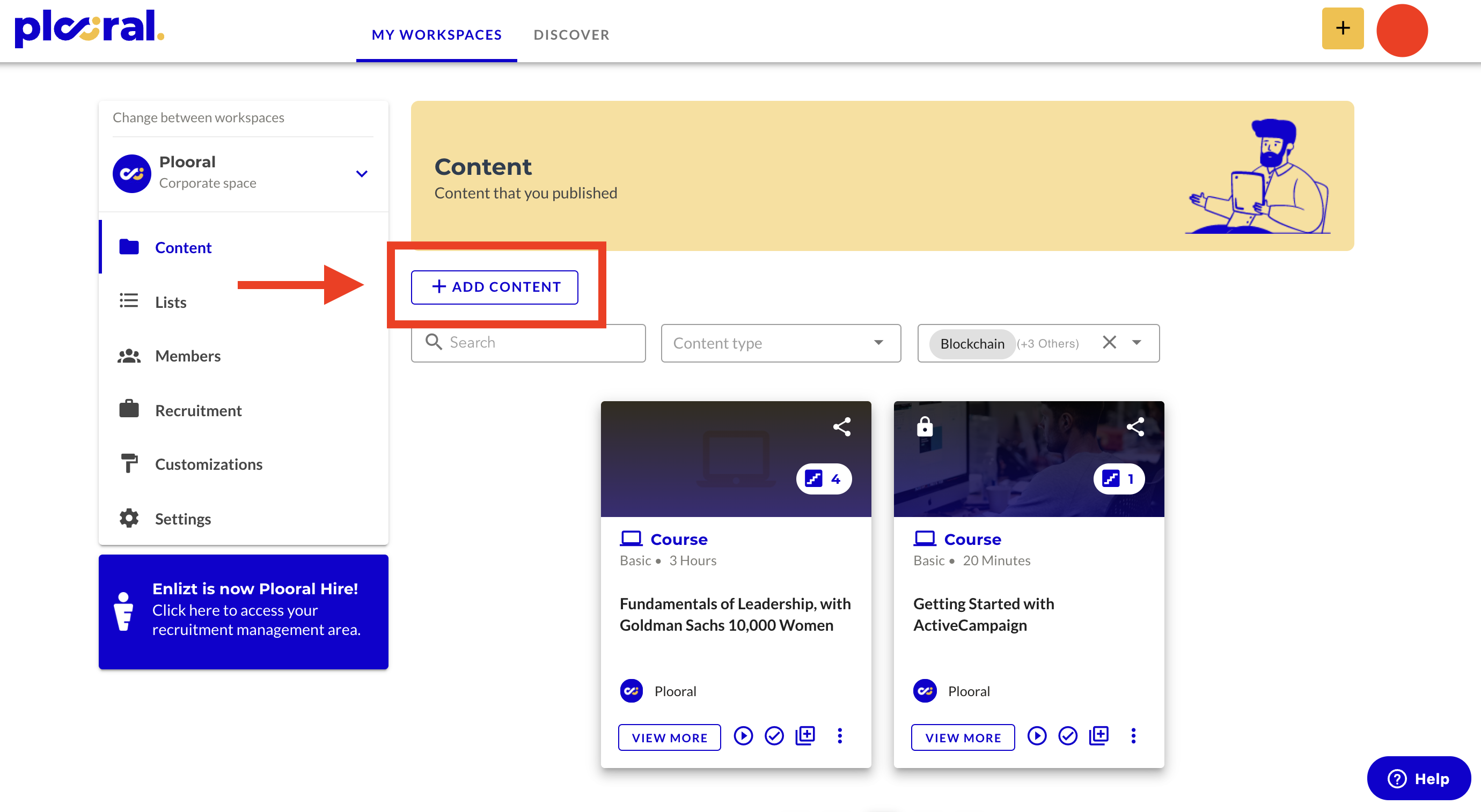Mark Fundamentals of Leadership as completed checkmark
The height and width of the screenshot is (812, 1481).
click(774, 736)
